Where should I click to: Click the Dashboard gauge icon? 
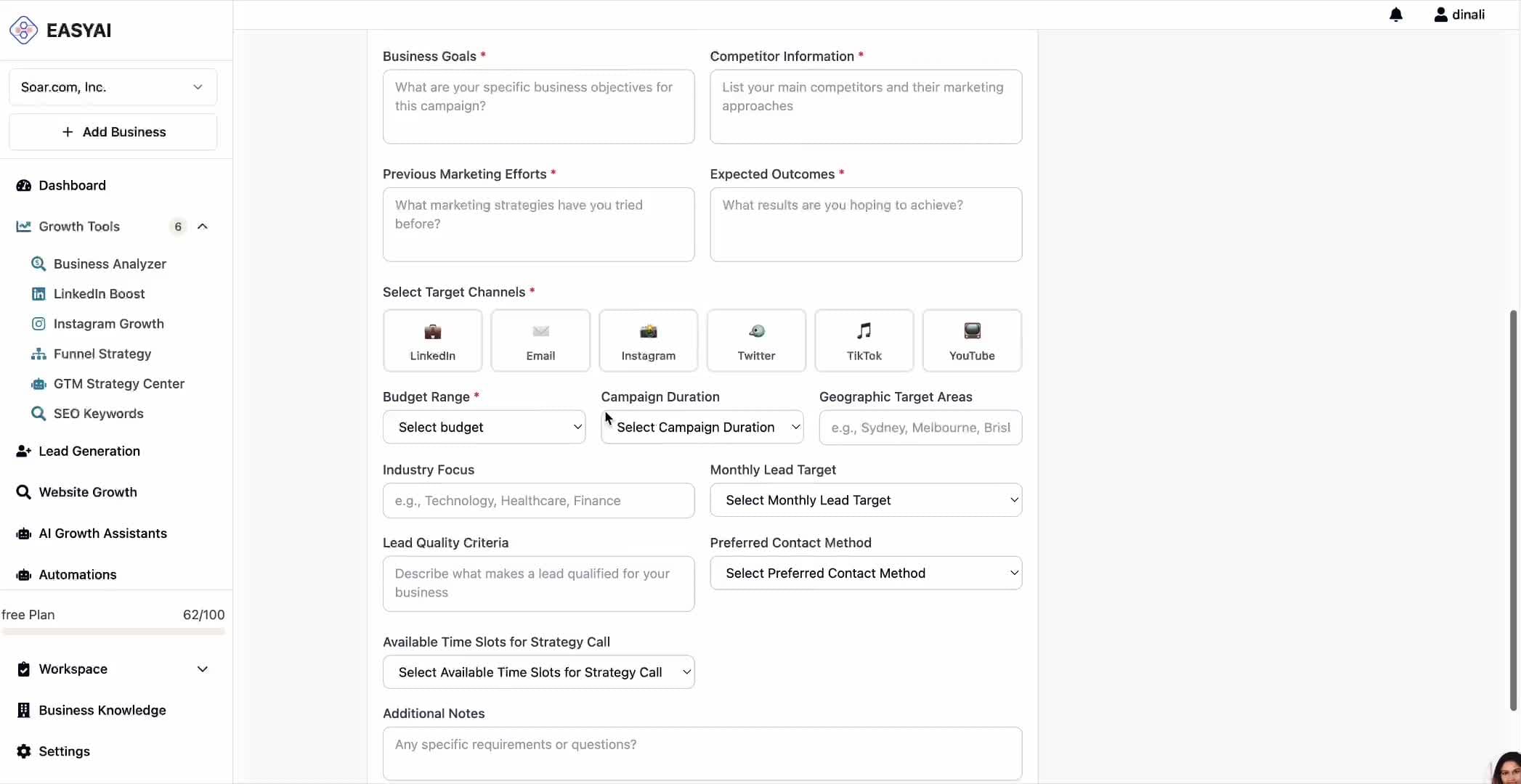click(23, 185)
